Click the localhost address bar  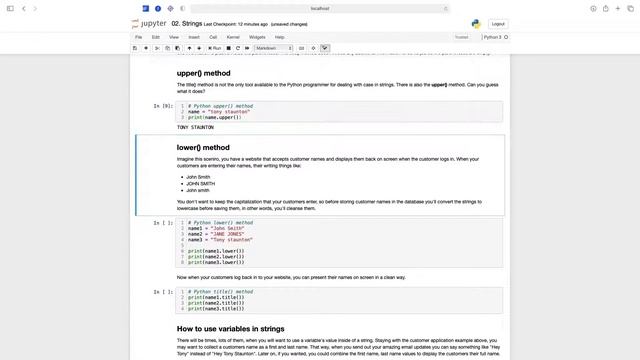[x=320, y=8]
